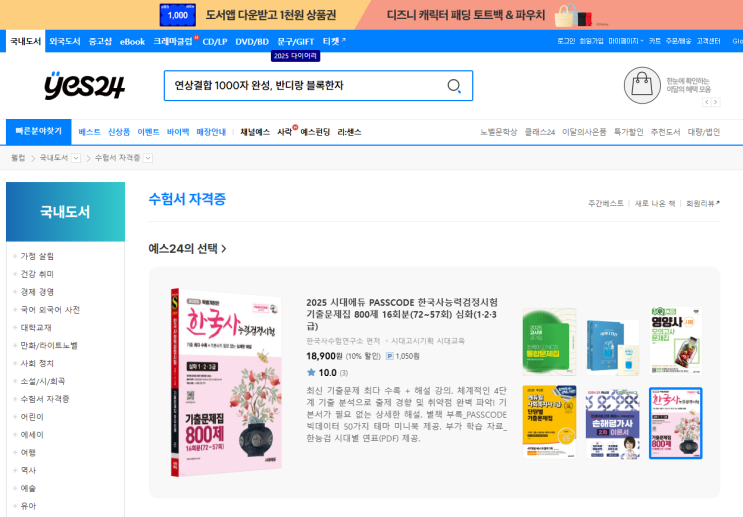Open the 특가할인 link

coord(628,132)
